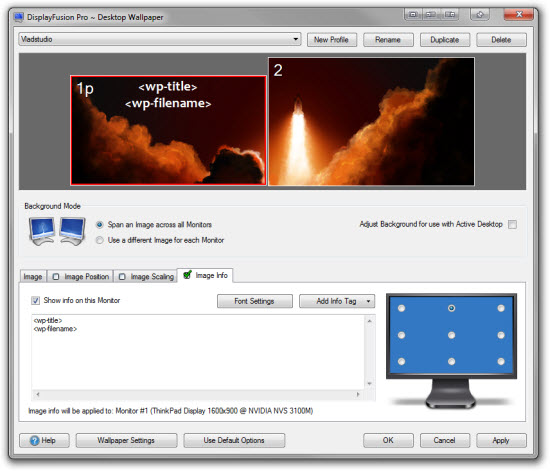Switch to the Image Position tab

click(81, 277)
